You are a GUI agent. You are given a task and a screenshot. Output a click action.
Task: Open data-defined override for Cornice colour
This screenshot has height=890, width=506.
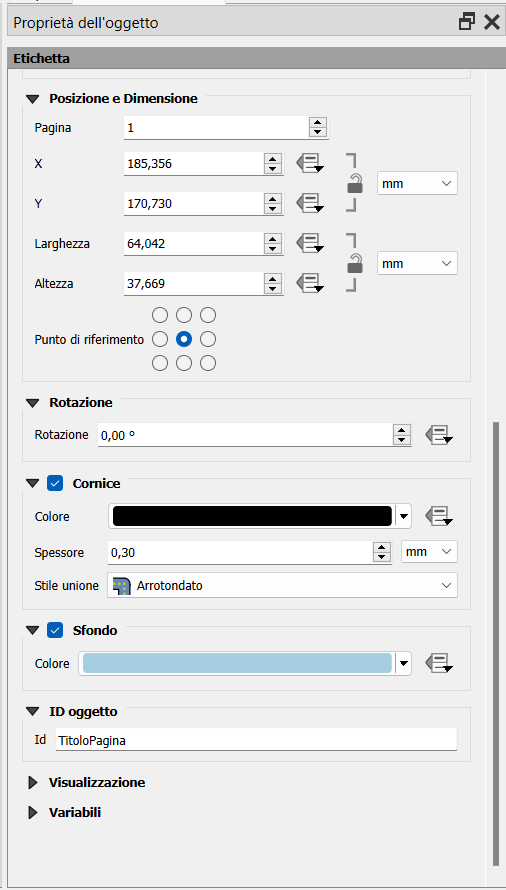(x=439, y=516)
